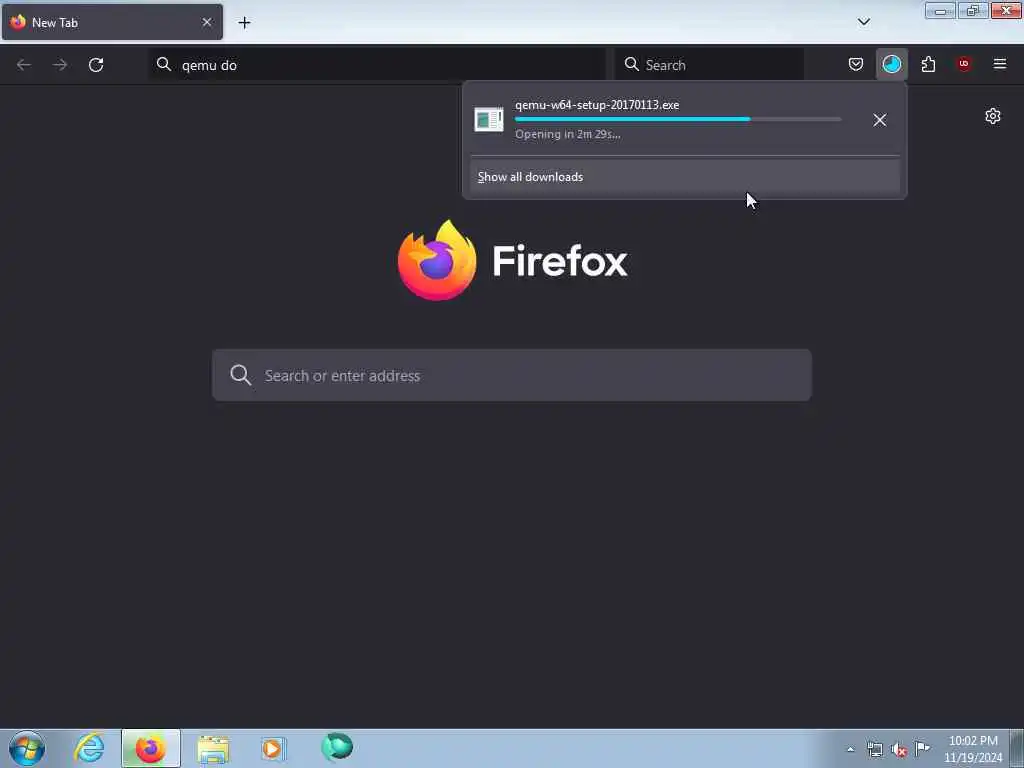The image size is (1024, 768).
Task: Minimize the Firefox window
Action: coord(940,10)
